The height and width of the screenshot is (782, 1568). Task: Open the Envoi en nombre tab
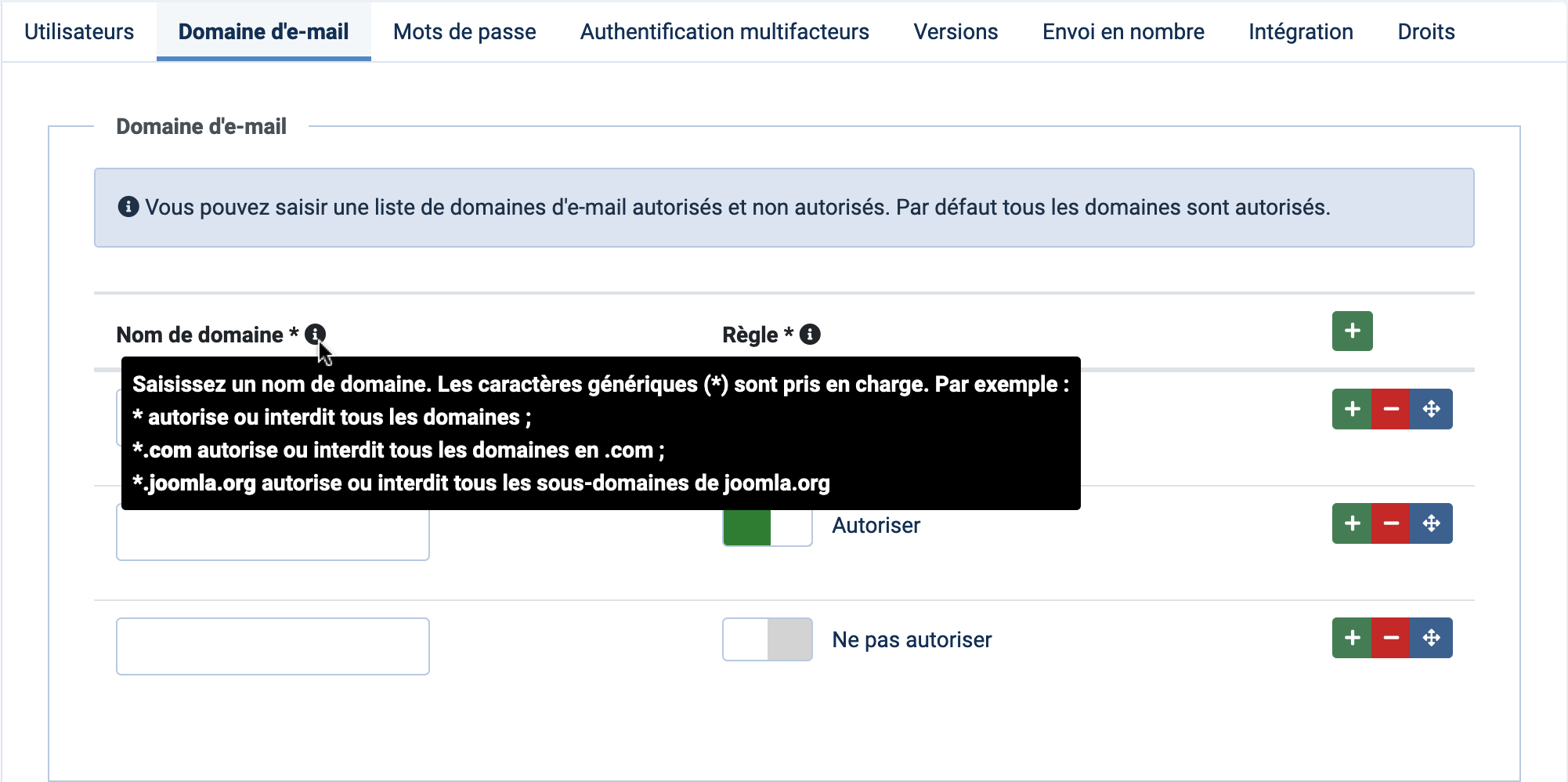[x=1123, y=31]
